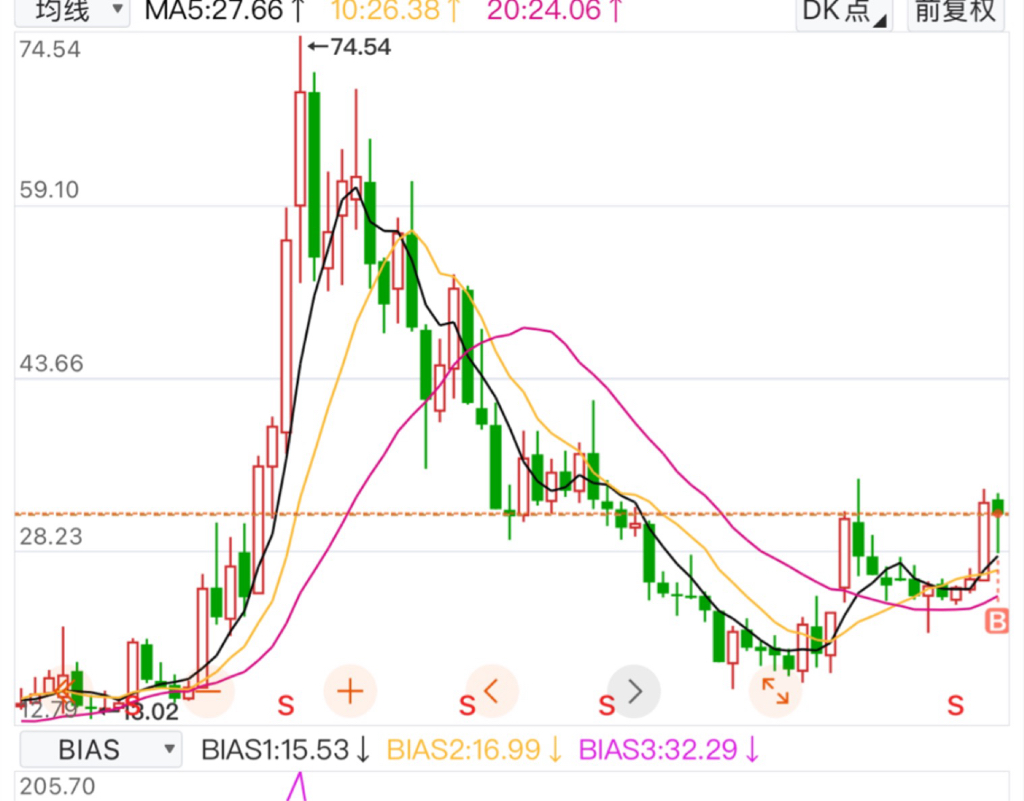The height and width of the screenshot is (801, 1024).
Task: Click the BIAS2:16.99 reading
Action: (x=475, y=750)
